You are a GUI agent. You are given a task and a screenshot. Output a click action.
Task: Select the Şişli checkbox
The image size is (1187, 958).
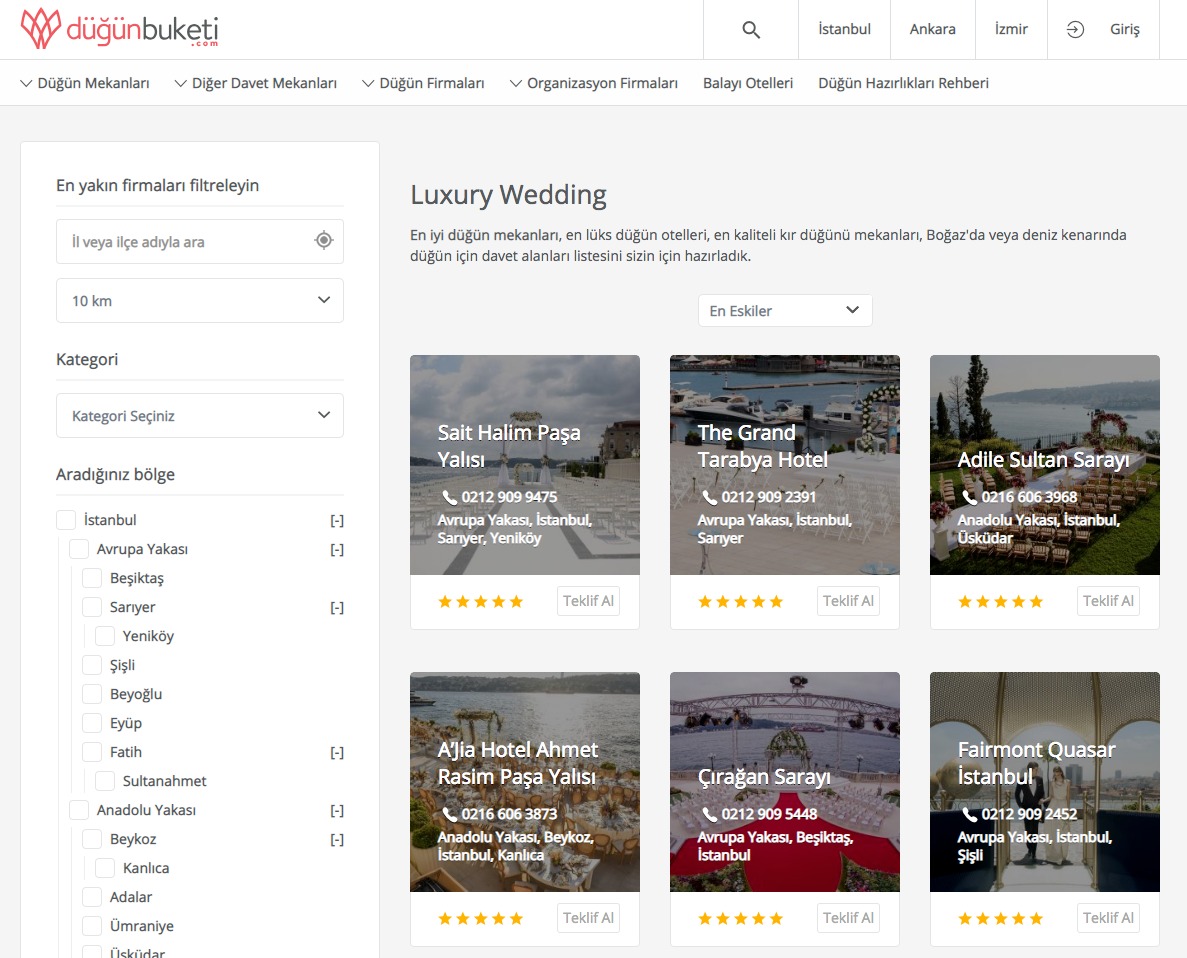tap(92, 665)
